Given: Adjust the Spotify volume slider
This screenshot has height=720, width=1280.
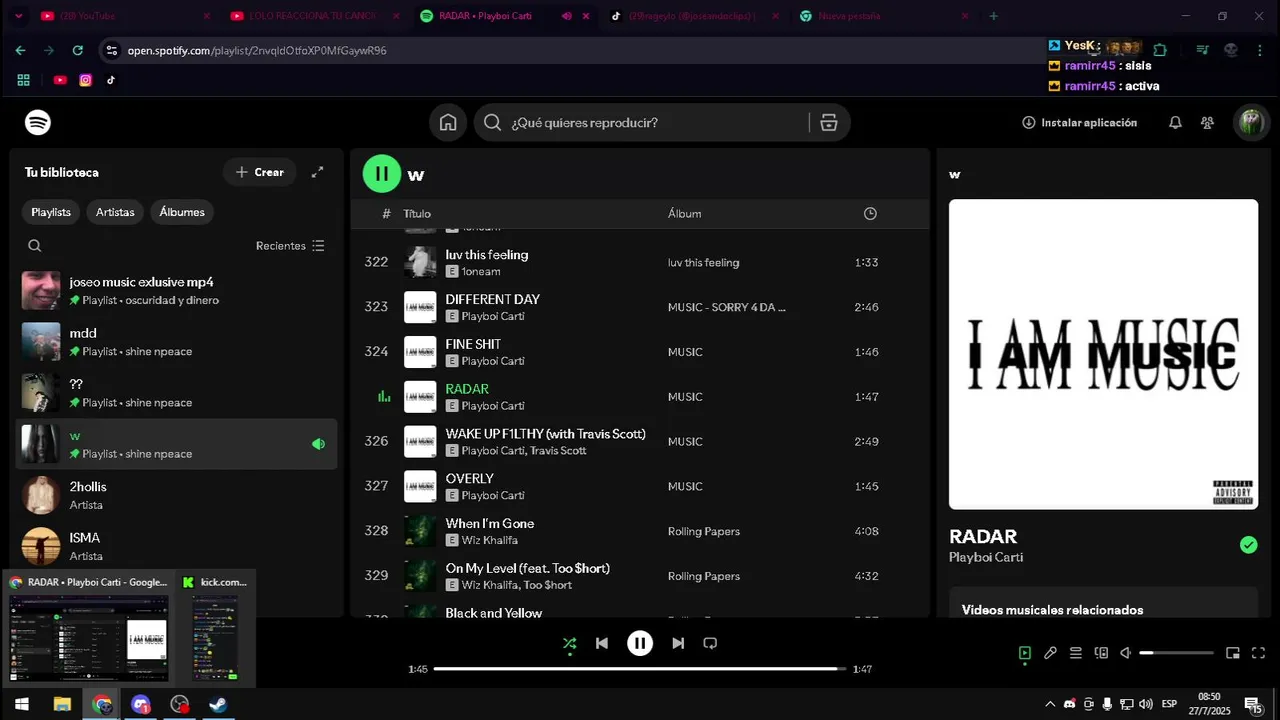Looking at the screenshot, I should pyautogui.click(x=1176, y=653).
